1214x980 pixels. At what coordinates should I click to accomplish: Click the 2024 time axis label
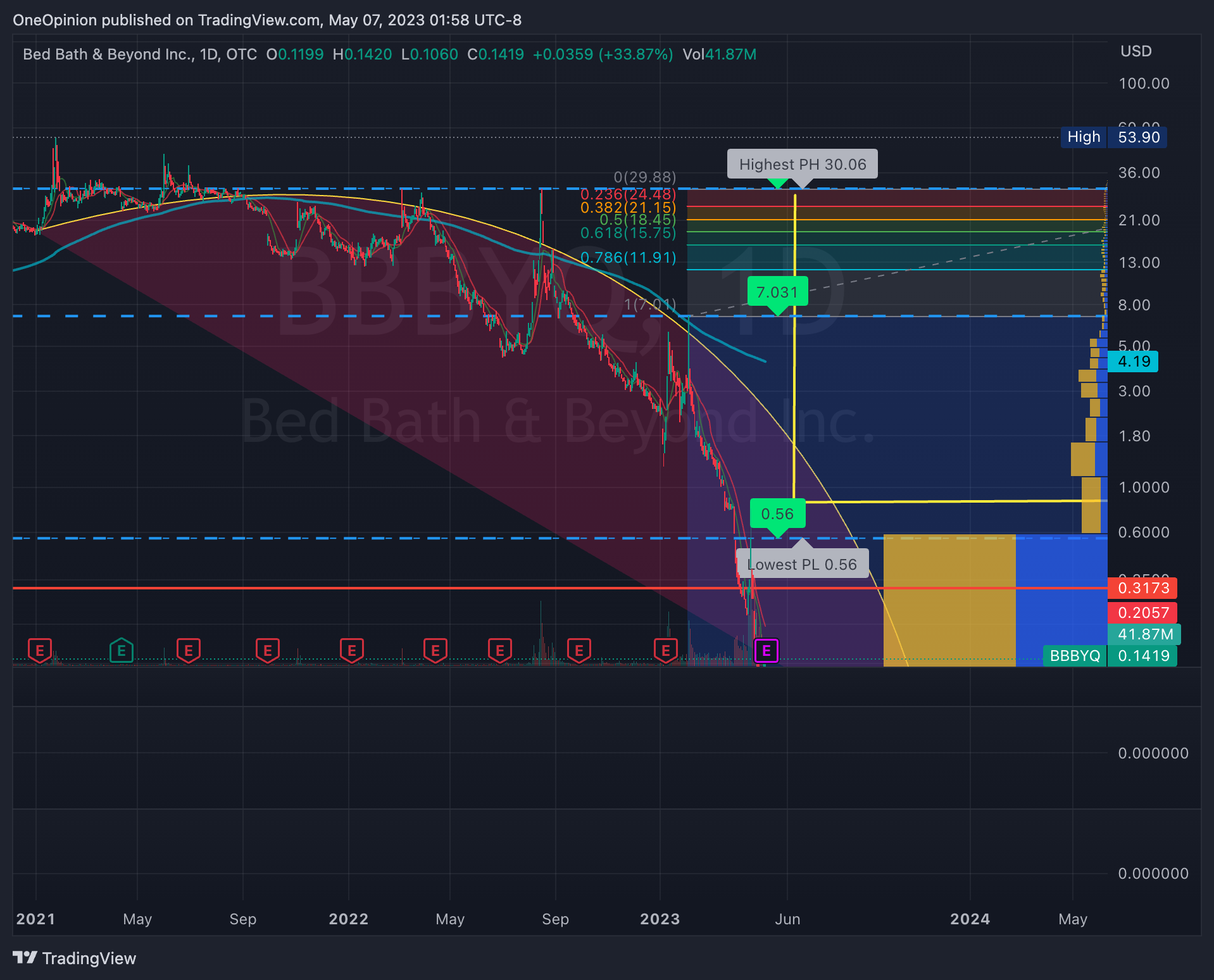click(970, 919)
